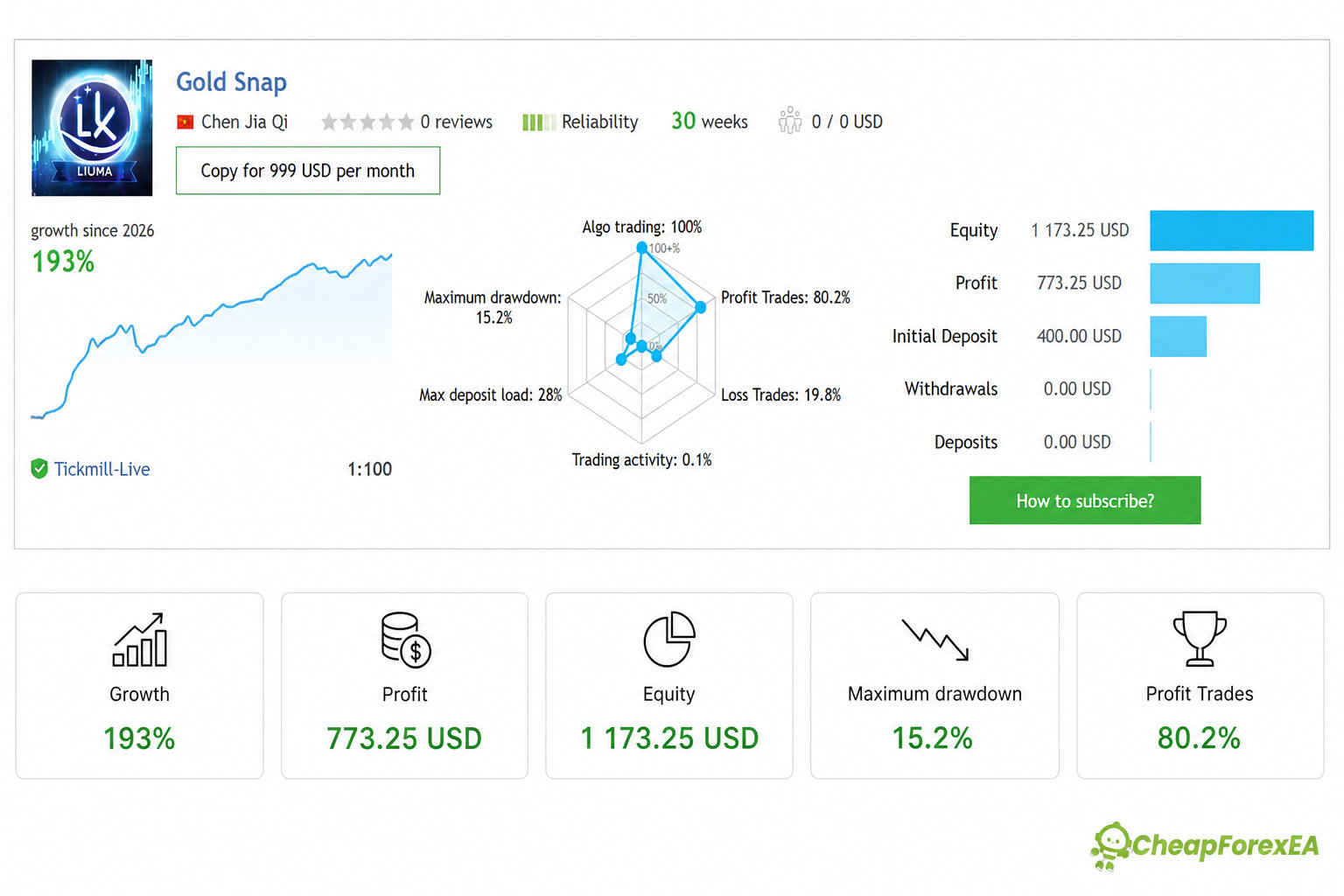Click the How to subscribe button

[1085, 500]
